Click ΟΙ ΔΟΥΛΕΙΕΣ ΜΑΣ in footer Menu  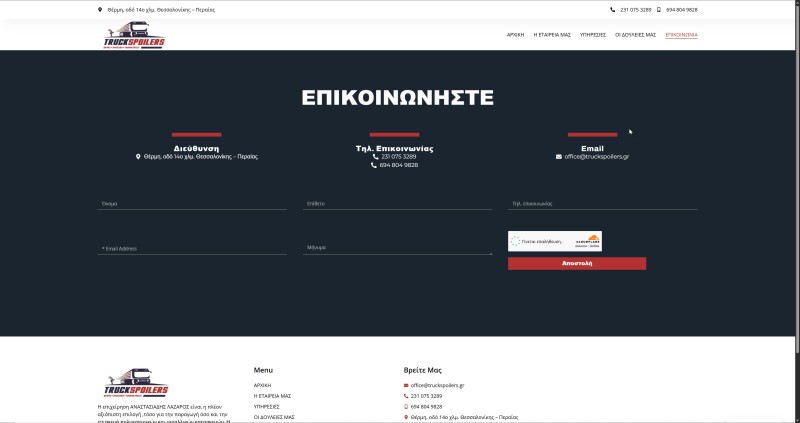[x=274, y=417]
